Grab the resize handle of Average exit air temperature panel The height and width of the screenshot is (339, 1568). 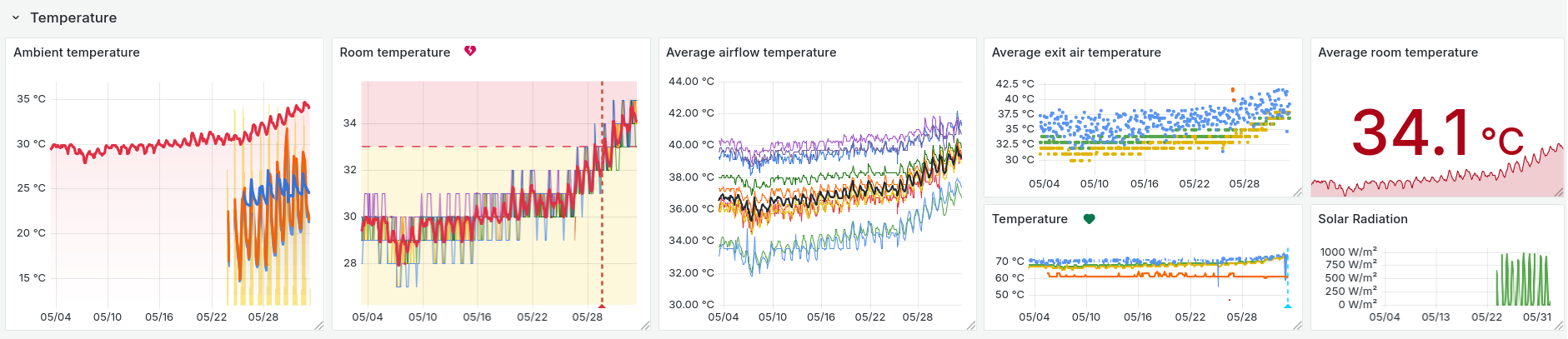coord(1297,192)
